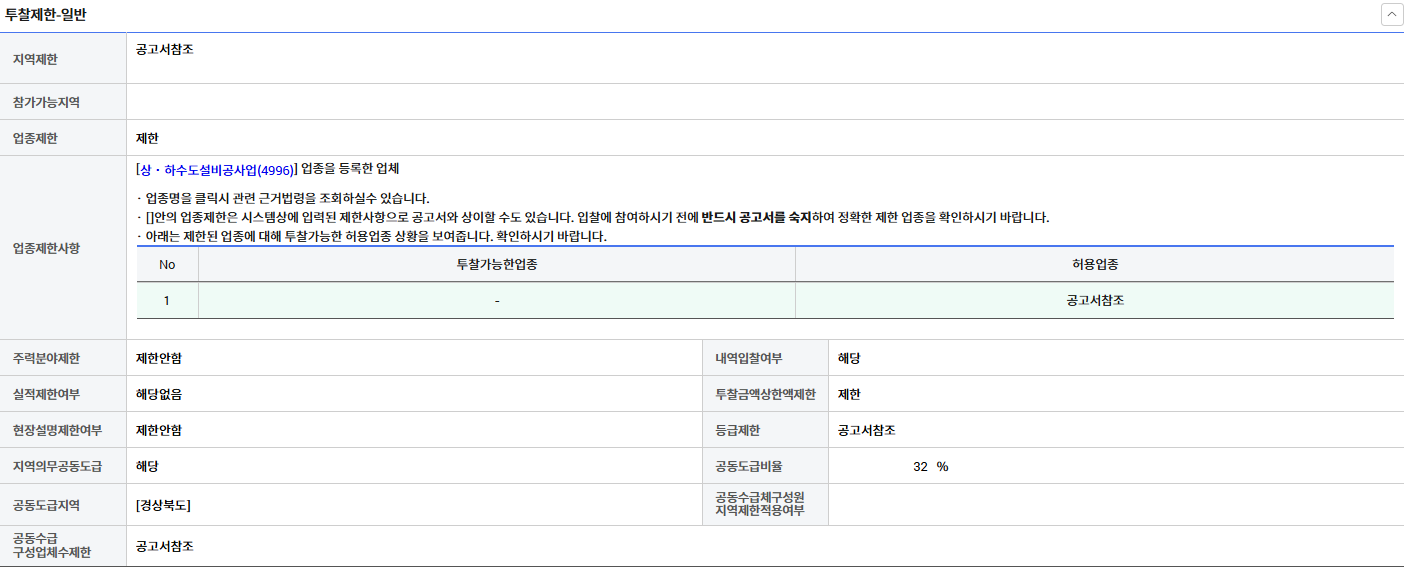Select the 내역입찰여부 label
Viewport: 1404px width, 568px height.
click(x=748, y=358)
